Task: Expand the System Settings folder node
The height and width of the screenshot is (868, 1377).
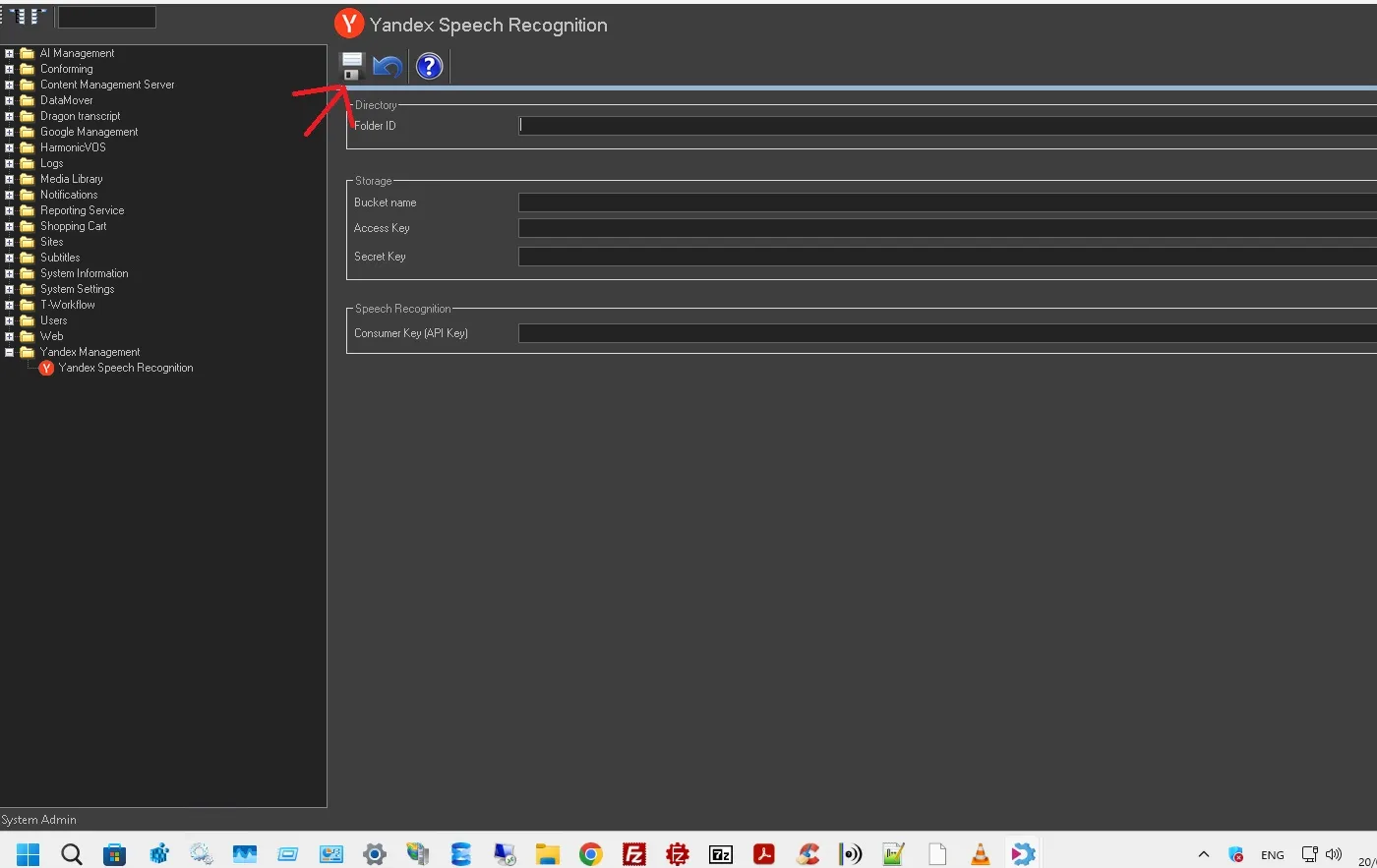Action: click(9, 289)
